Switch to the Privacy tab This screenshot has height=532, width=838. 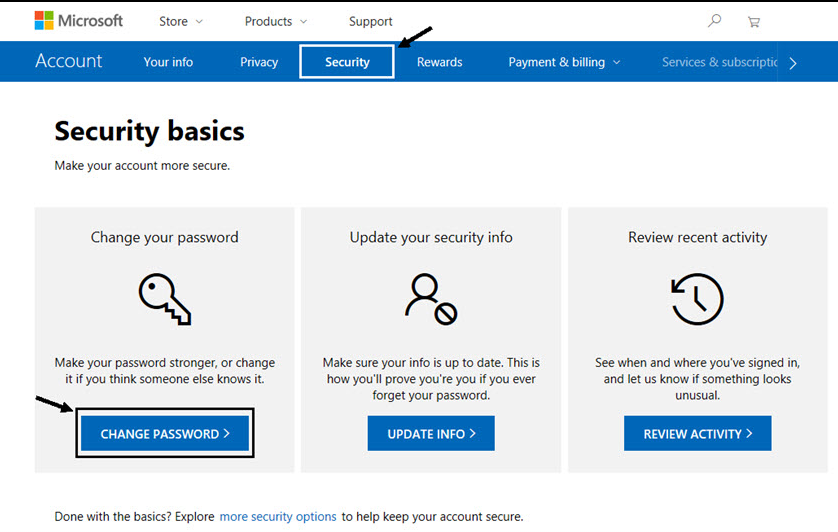(x=259, y=62)
